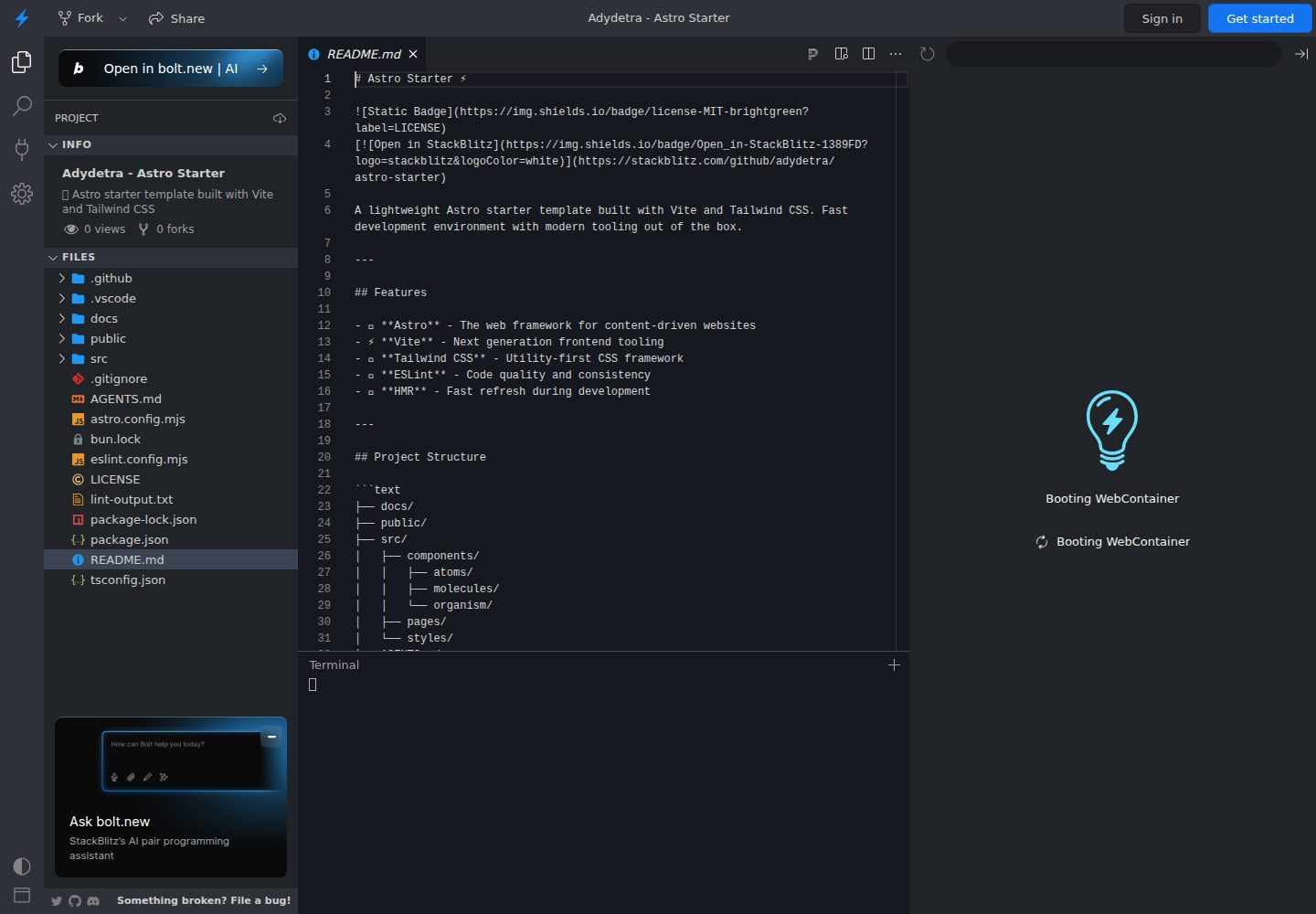Screen dimensions: 1316x914
Task: Open the Explorer files view in activity bar
Action: click(x=22, y=62)
